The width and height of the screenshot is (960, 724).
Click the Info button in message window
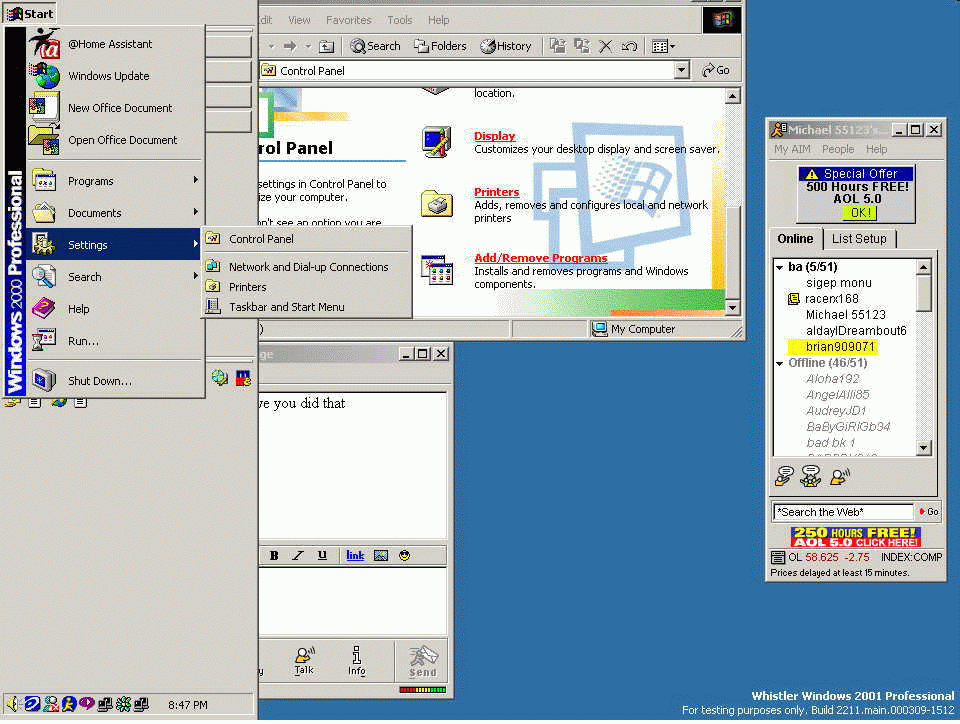(x=356, y=661)
